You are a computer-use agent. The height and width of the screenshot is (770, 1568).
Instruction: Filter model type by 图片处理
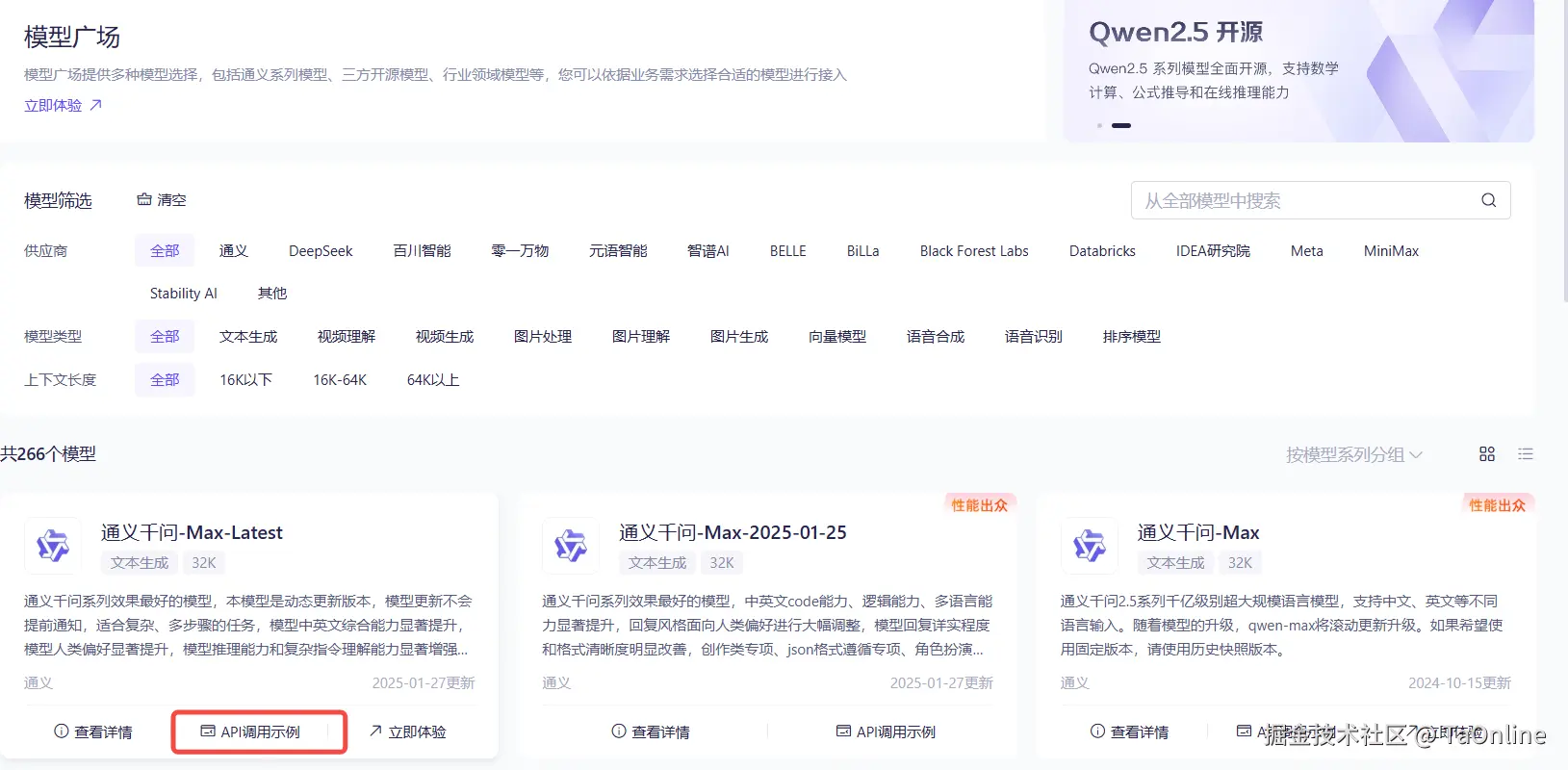tap(543, 336)
